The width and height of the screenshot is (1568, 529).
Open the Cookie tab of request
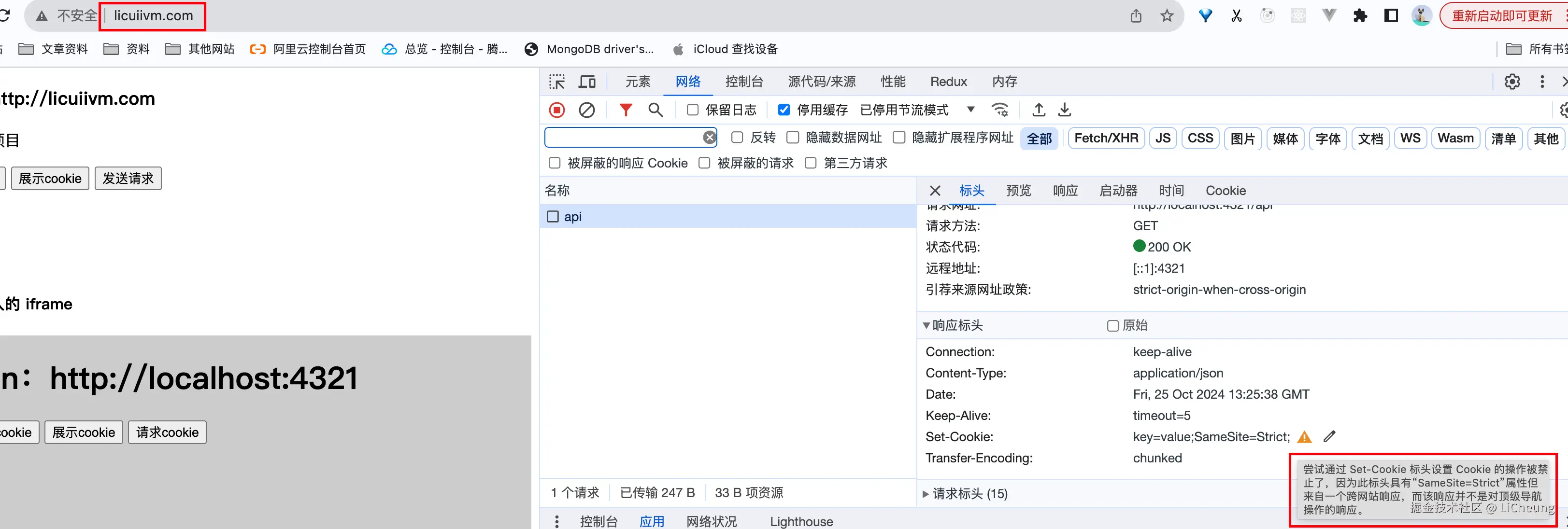[1226, 191]
